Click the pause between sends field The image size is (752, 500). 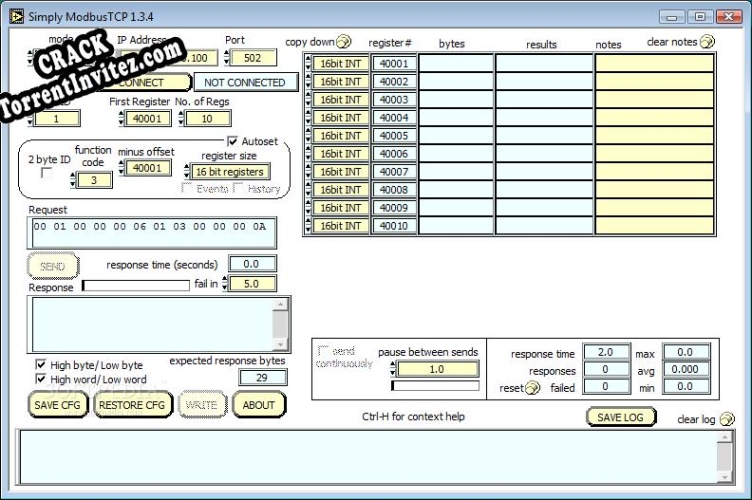coord(437,369)
